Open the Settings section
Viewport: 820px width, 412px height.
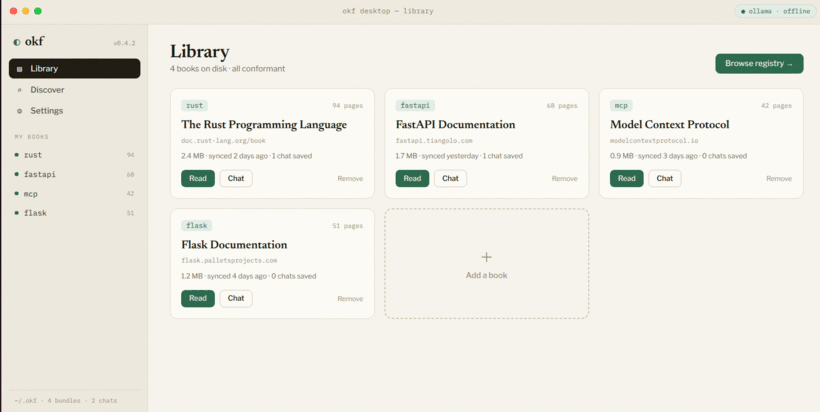(x=74, y=111)
